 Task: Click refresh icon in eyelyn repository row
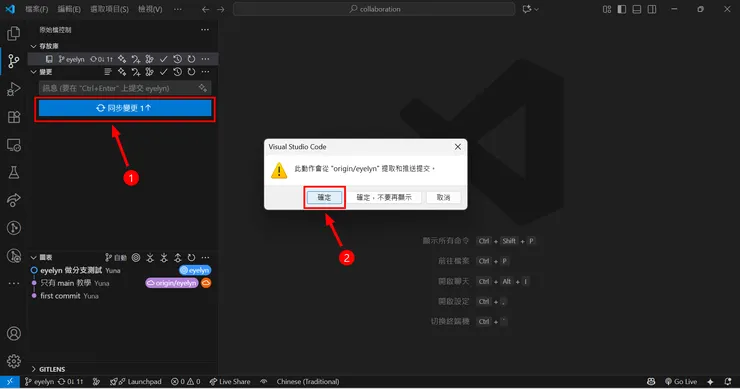coord(191,59)
